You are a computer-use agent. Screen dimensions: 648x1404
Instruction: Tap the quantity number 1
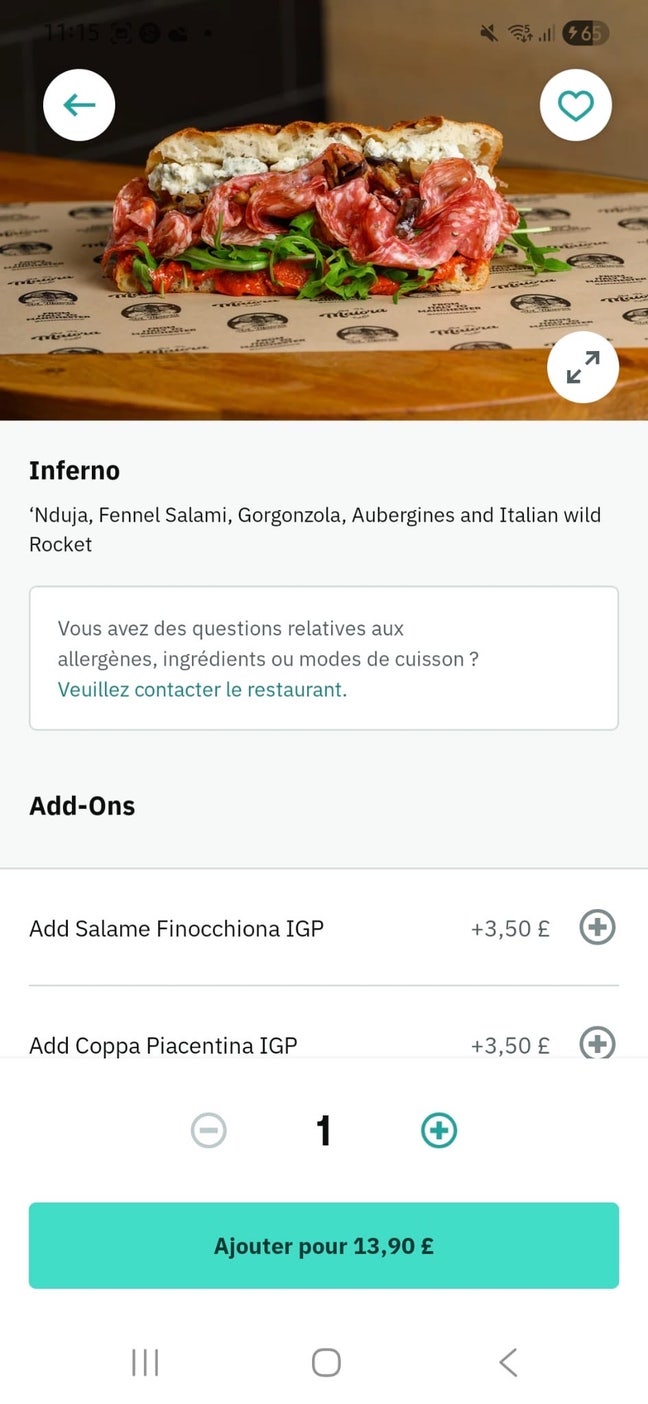(x=323, y=1131)
